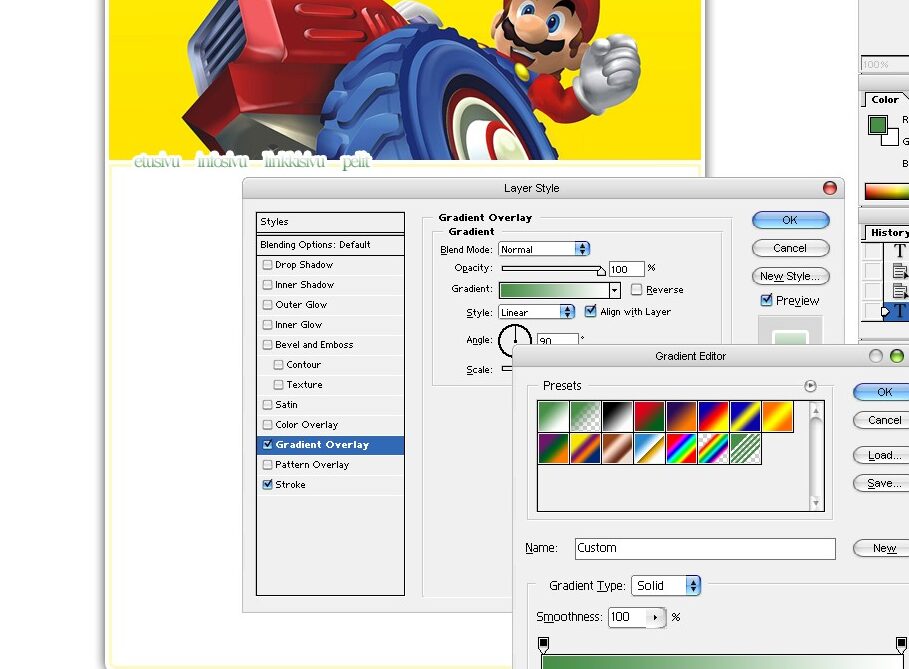The height and width of the screenshot is (669, 909).
Task: Click OK in the Layer Style dialog
Action: (791, 220)
